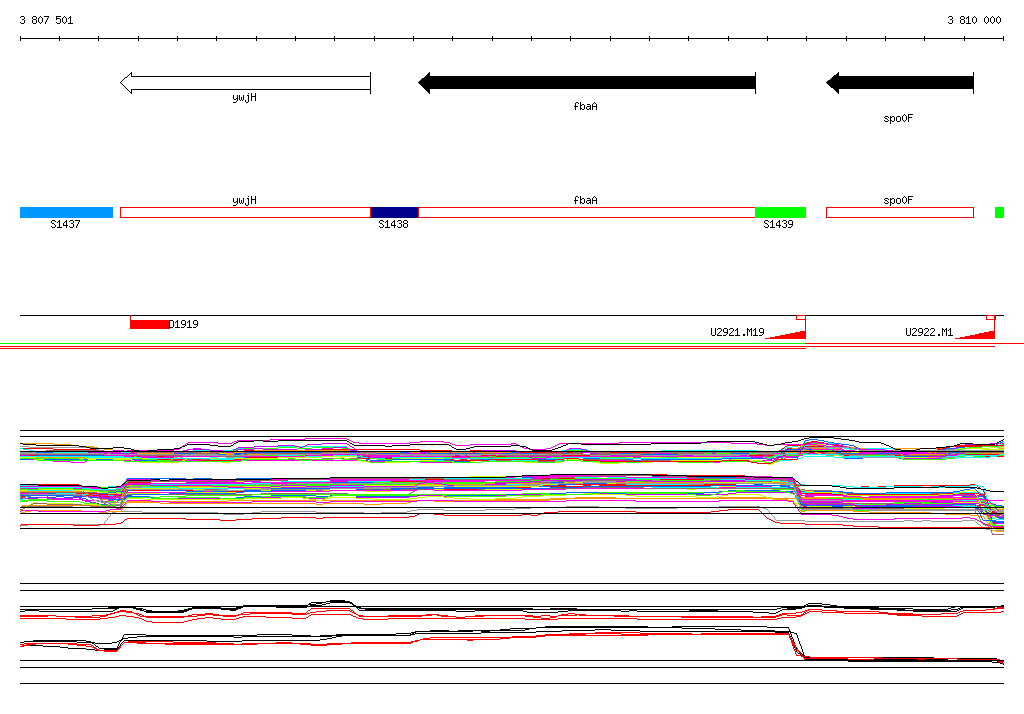Image resolution: width=1024 pixels, height=714 pixels.
Task: Click the small green segment at right edge
Action: pos(999,212)
